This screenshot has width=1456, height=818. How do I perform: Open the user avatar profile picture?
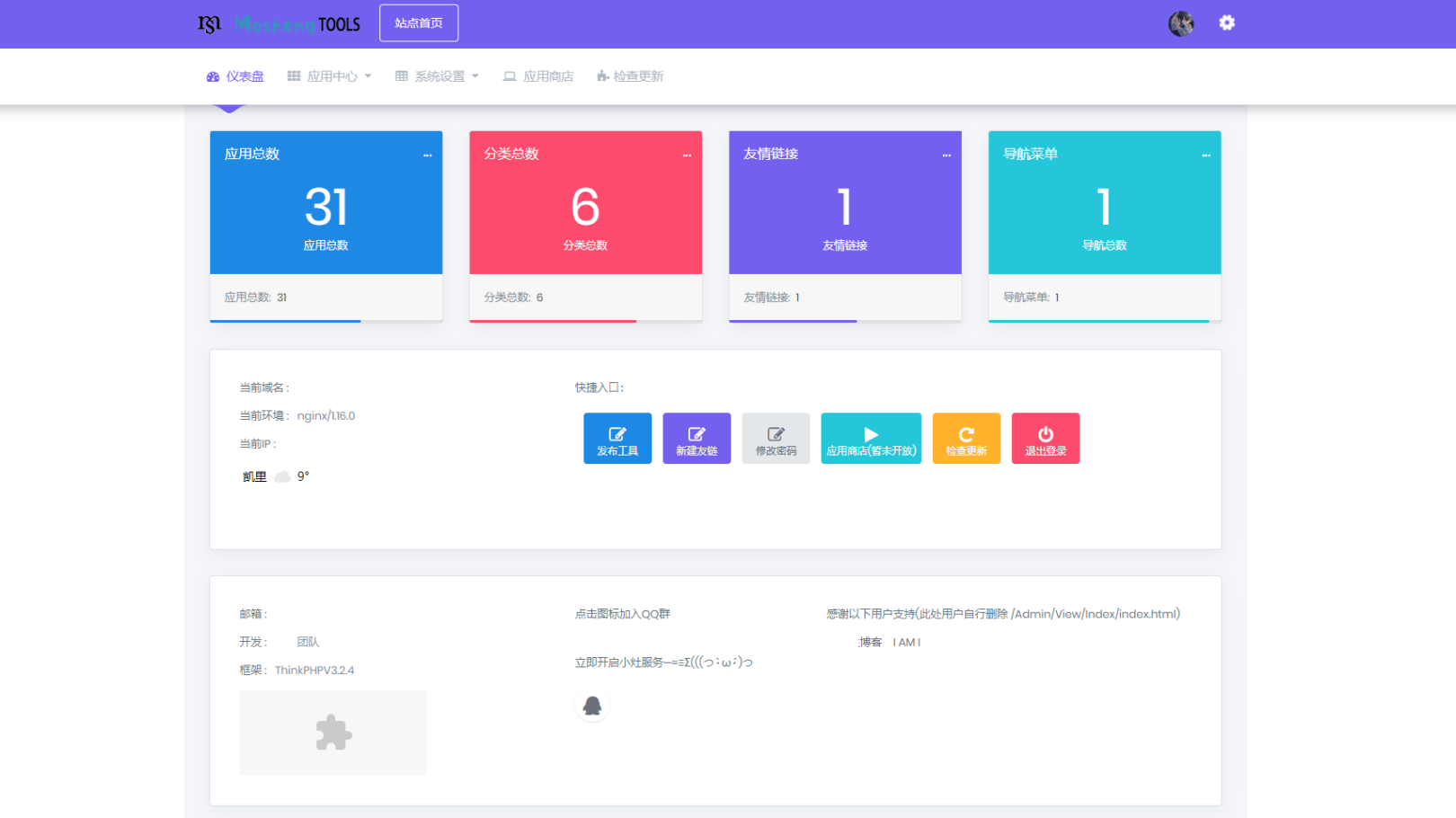(1181, 23)
